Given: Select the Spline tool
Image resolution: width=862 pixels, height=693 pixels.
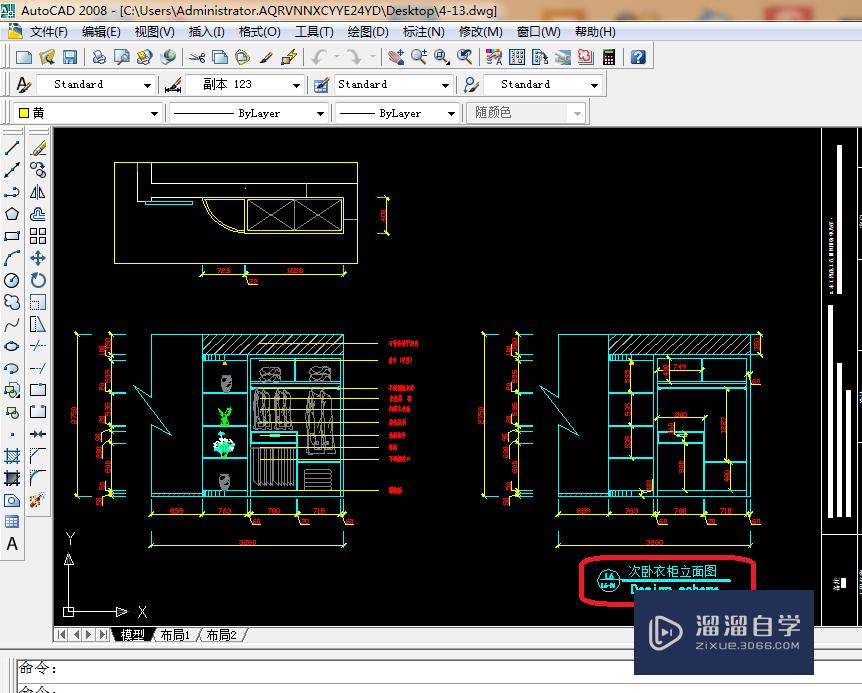Looking at the screenshot, I should tap(12, 324).
